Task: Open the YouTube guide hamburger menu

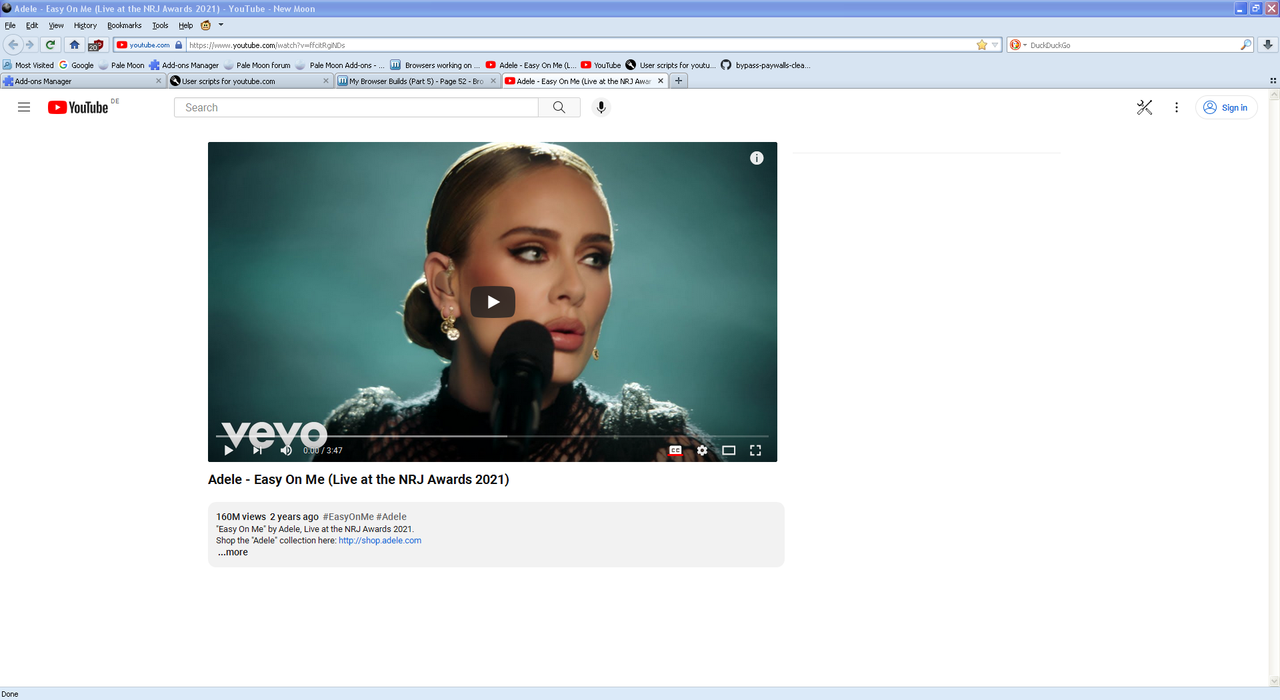Action: tap(24, 107)
